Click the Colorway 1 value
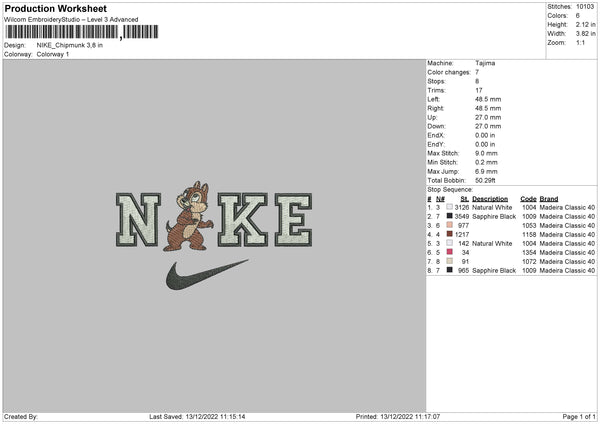 pos(53,54)
